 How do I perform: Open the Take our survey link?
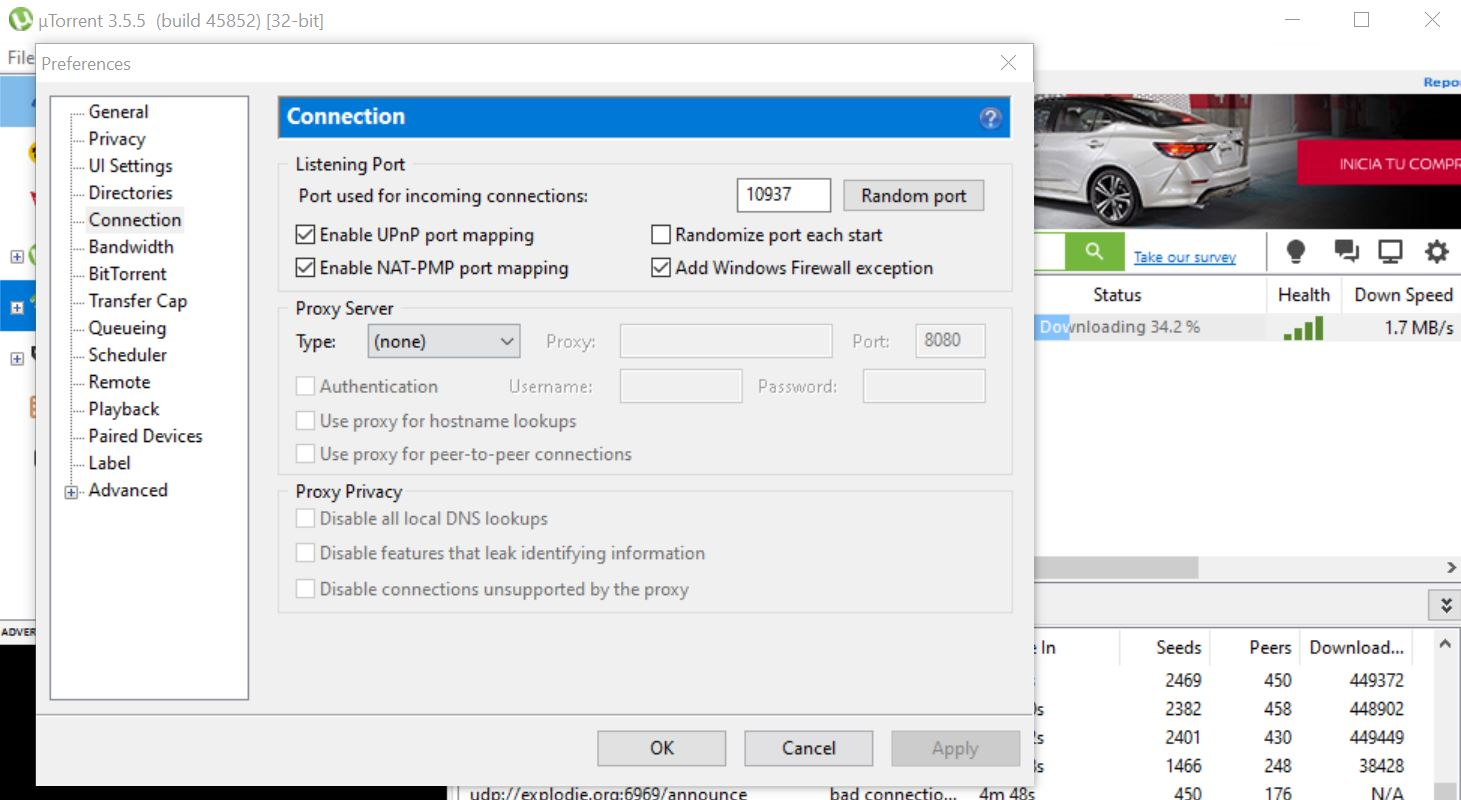[1185, 257]
